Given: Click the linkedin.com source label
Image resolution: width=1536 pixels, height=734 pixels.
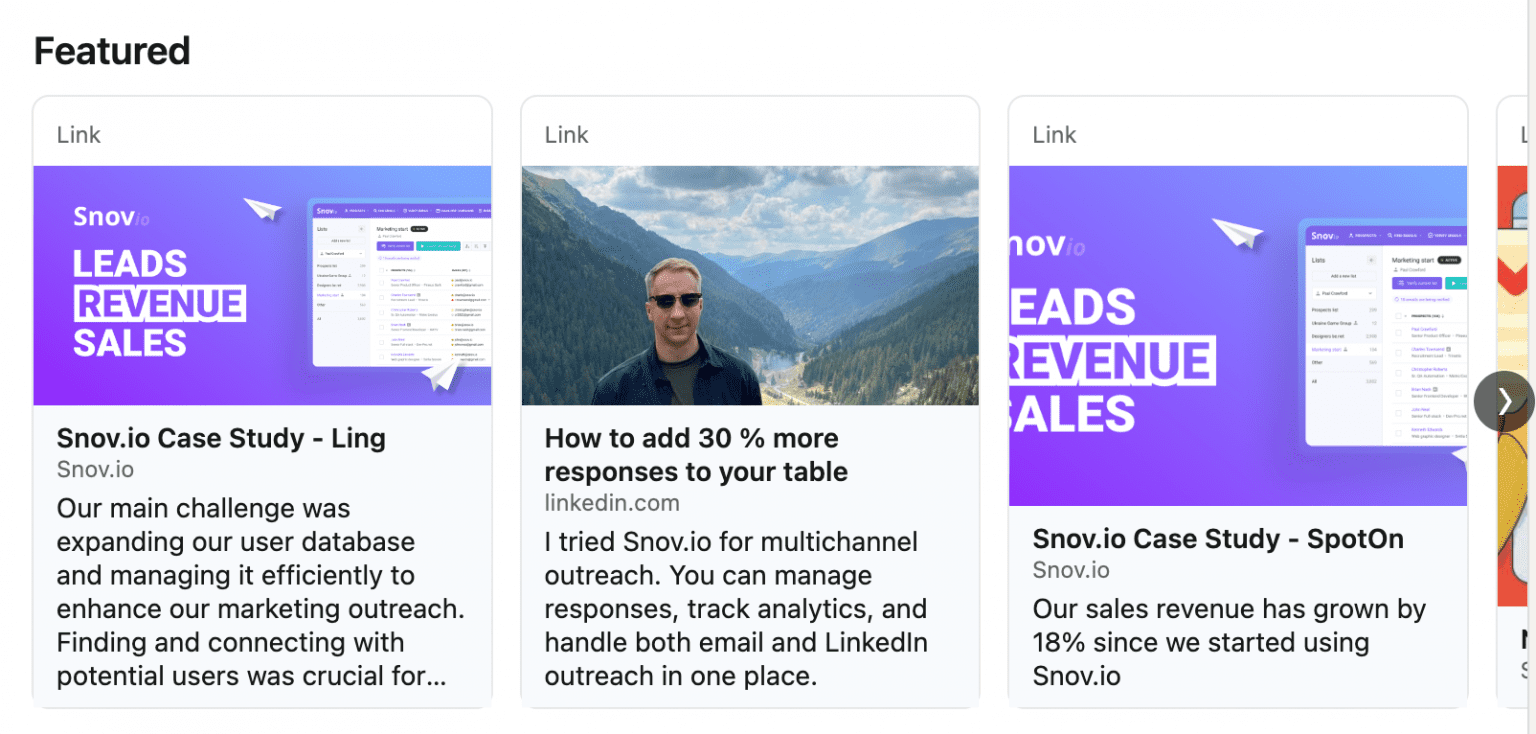Looking at the screenshot, I should [x=612, y=503].
